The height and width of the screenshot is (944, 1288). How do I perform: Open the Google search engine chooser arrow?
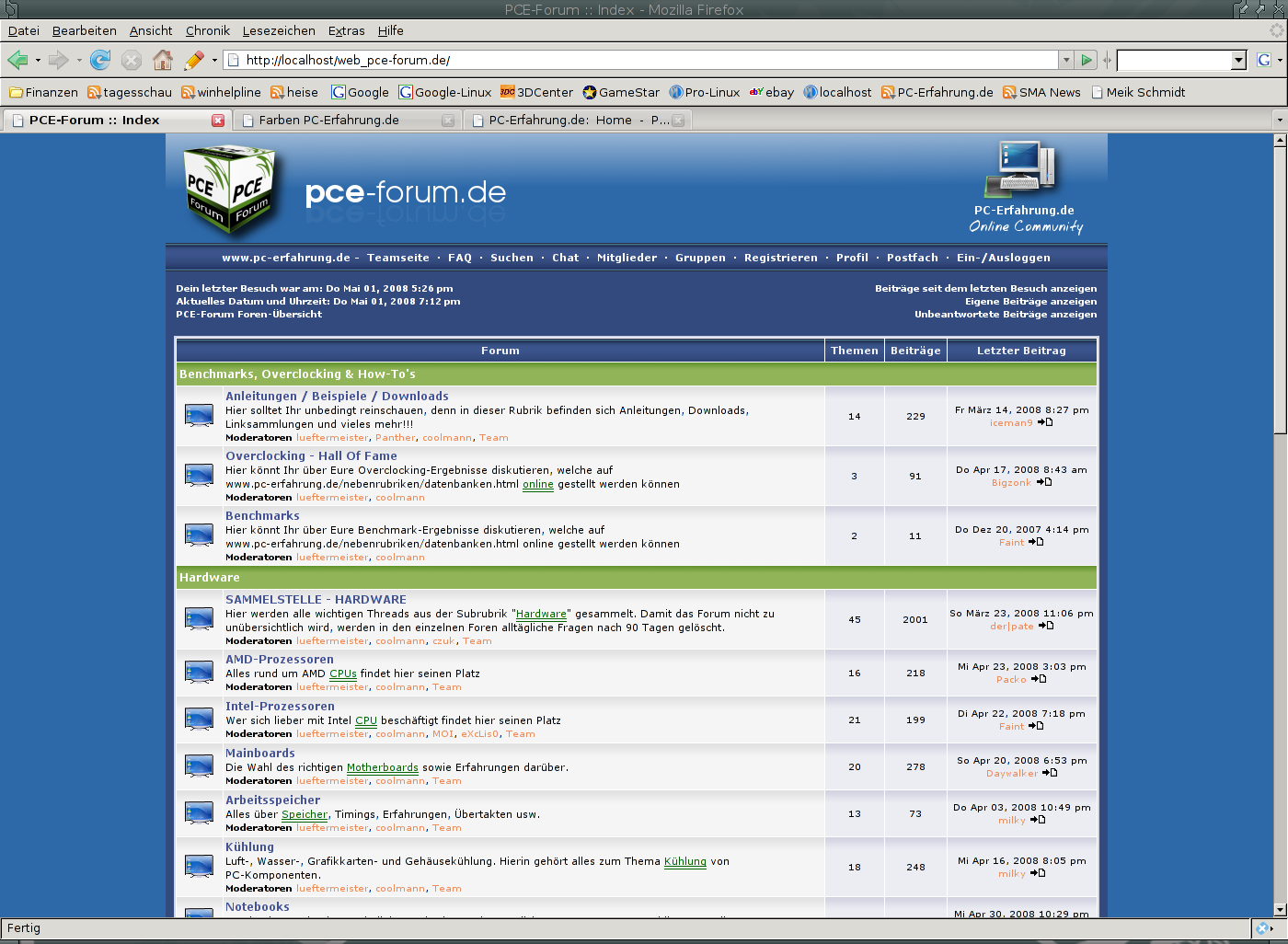click(1280, 61)
